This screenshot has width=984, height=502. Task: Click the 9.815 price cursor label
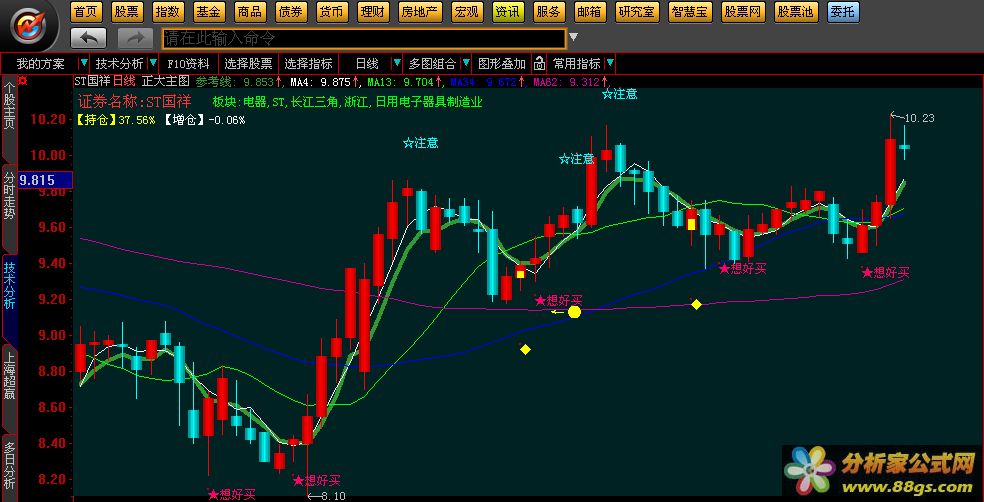coord(45,180)
